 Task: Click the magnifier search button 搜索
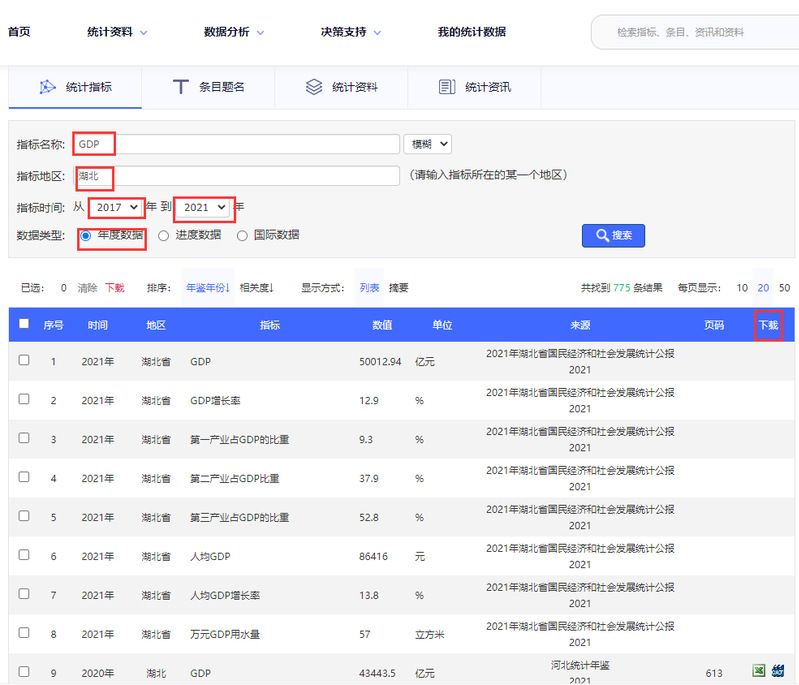(x=613, y=235)
